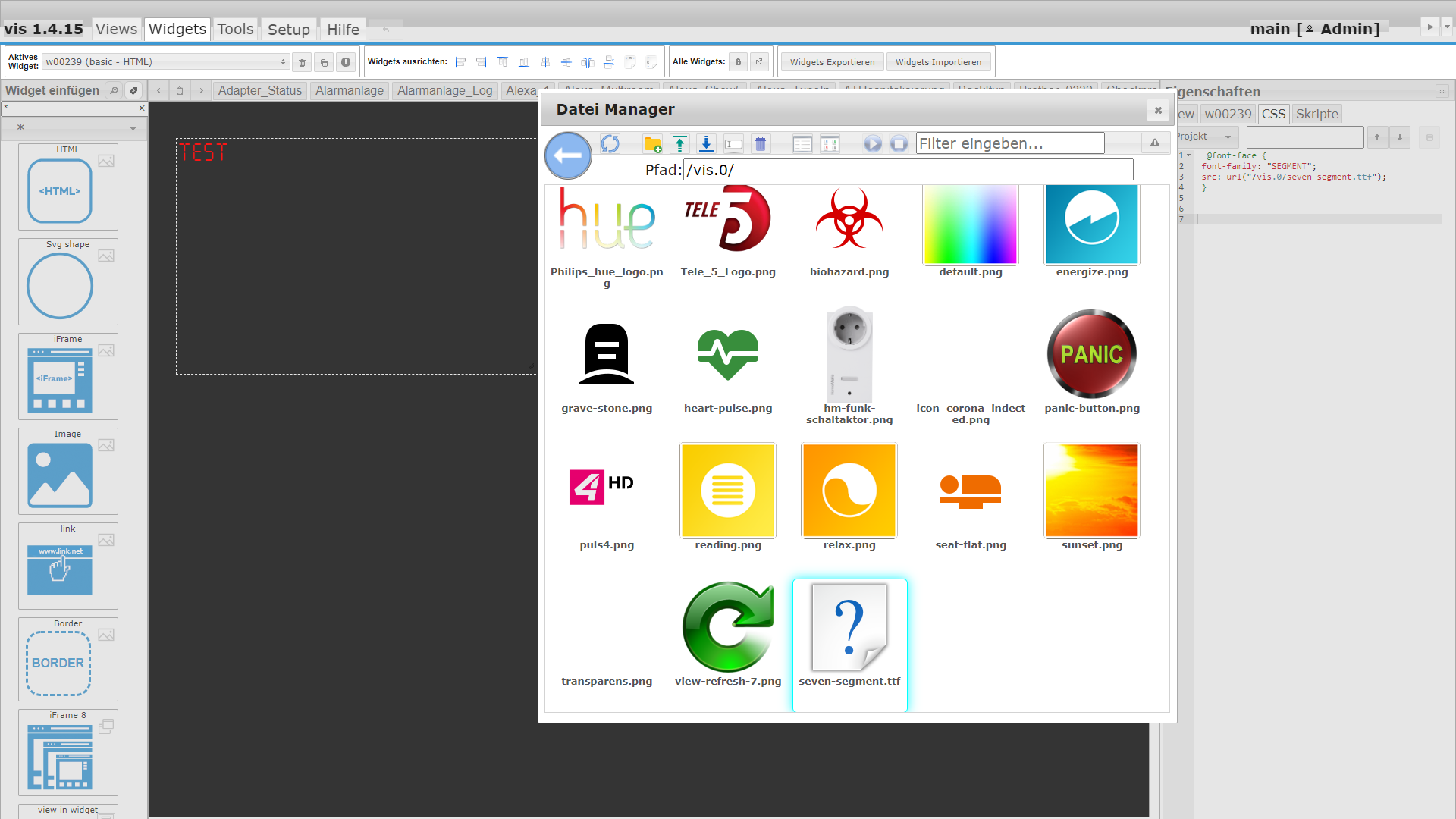
Task: Switch file manager to list view
Action: click(802, 143)
